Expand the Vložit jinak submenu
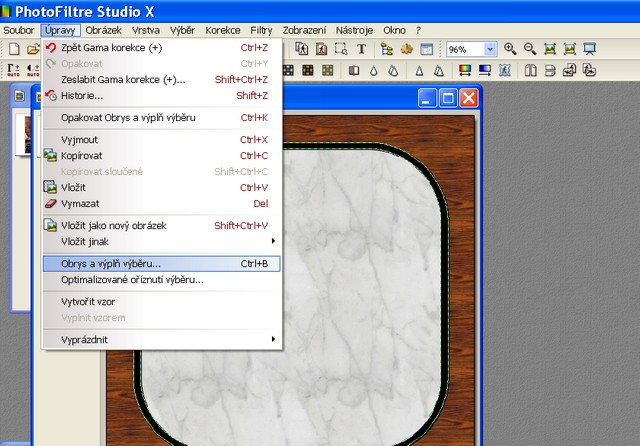The width and height of the screenshot is (640, 446). point(162,242)
